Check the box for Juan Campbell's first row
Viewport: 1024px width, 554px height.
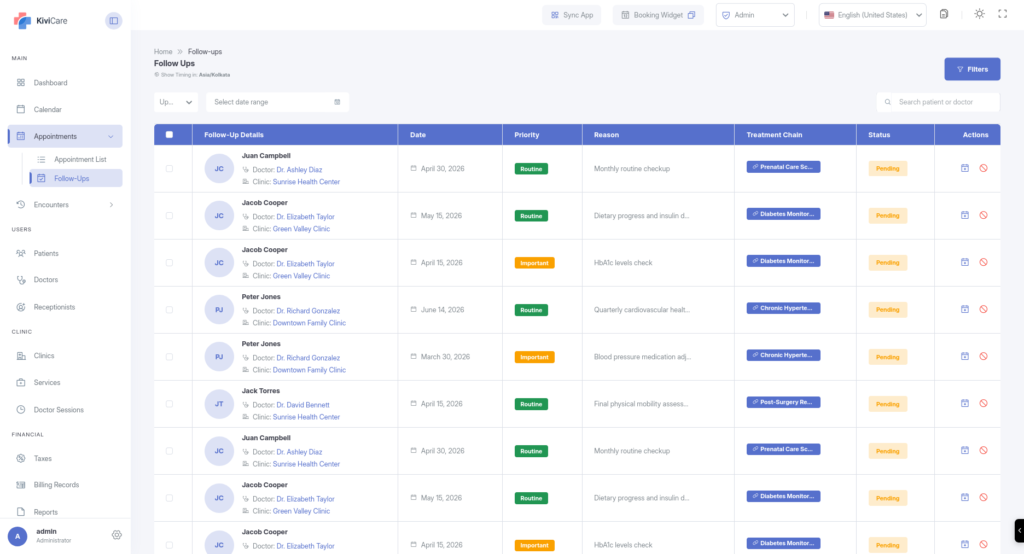point(169,169)
